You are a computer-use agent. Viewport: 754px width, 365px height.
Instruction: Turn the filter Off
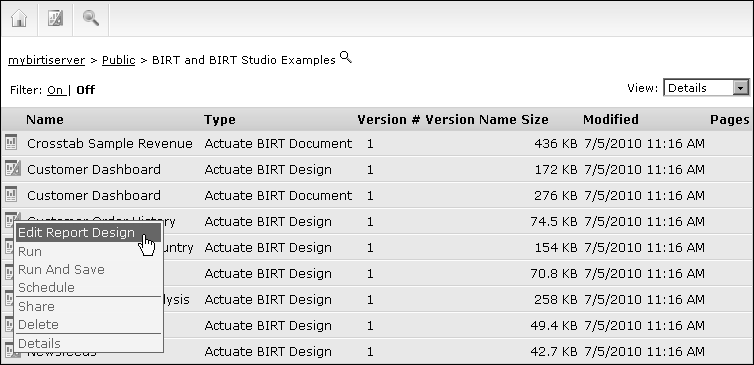[x=86, y=90]
